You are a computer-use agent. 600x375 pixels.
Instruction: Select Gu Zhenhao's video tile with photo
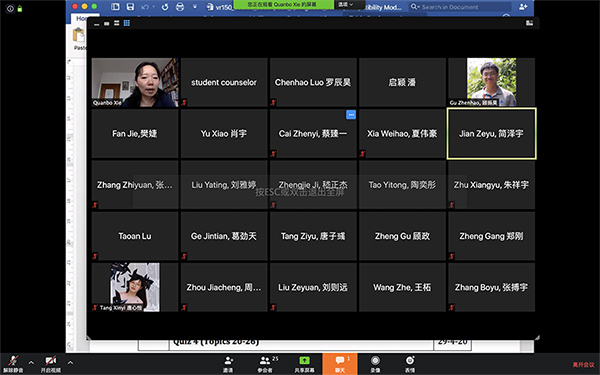(x=492, y=82)
